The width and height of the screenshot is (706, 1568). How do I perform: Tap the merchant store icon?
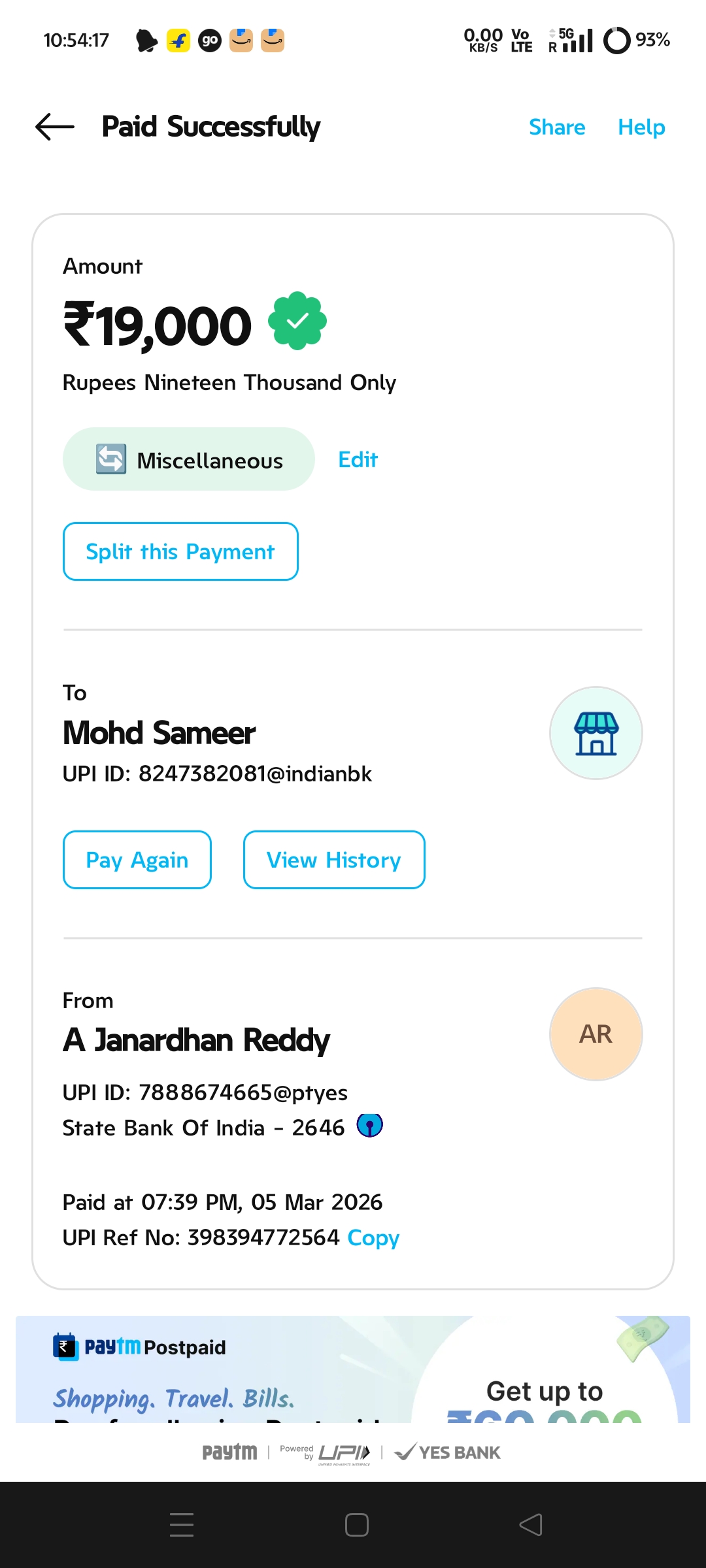point(596,733)
